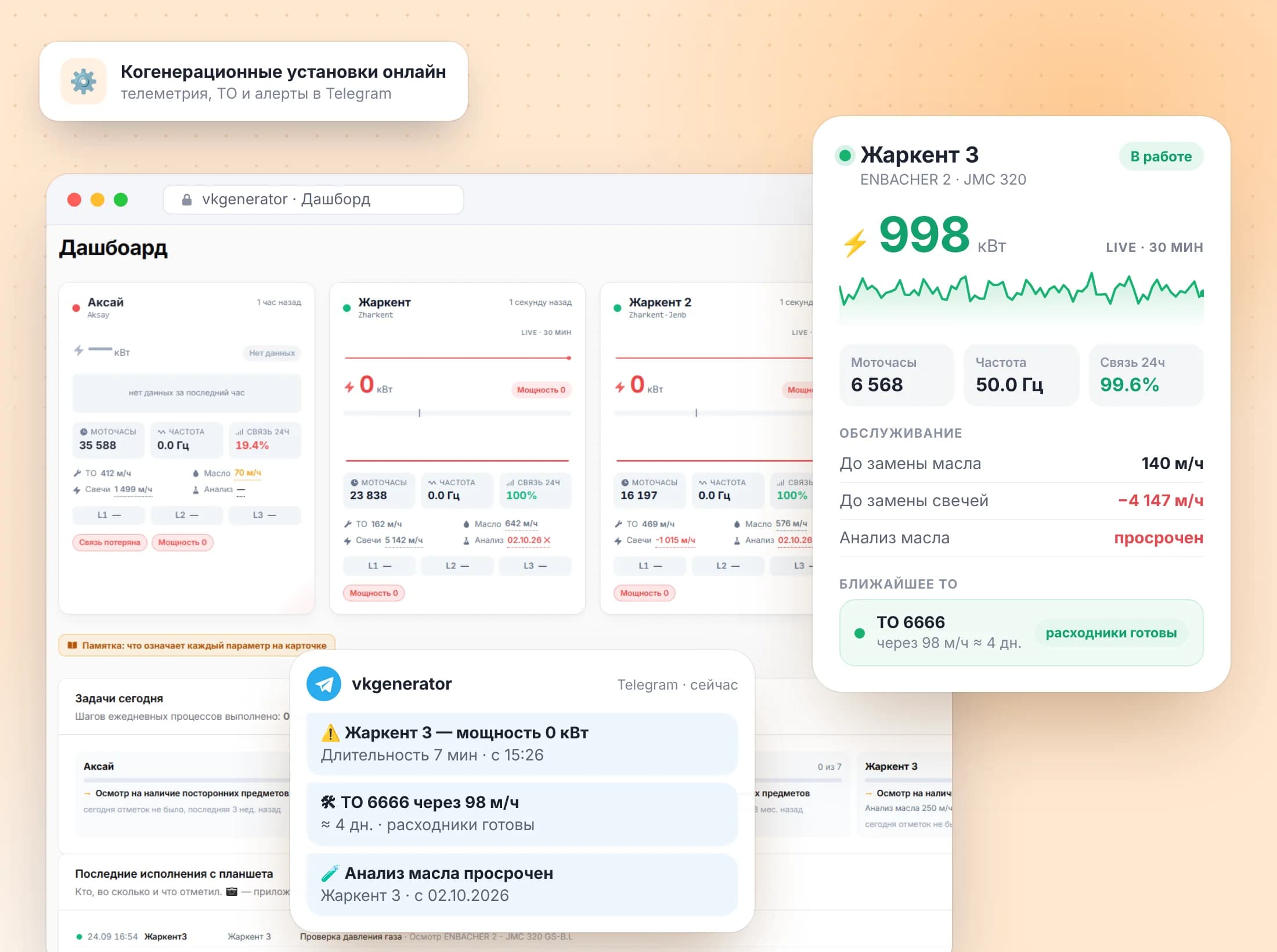Image resolution: width=1277 pixels, height=952 pixels.
Task: Click the Нет данных badge in Аксай card
Action: pos(272,353)
